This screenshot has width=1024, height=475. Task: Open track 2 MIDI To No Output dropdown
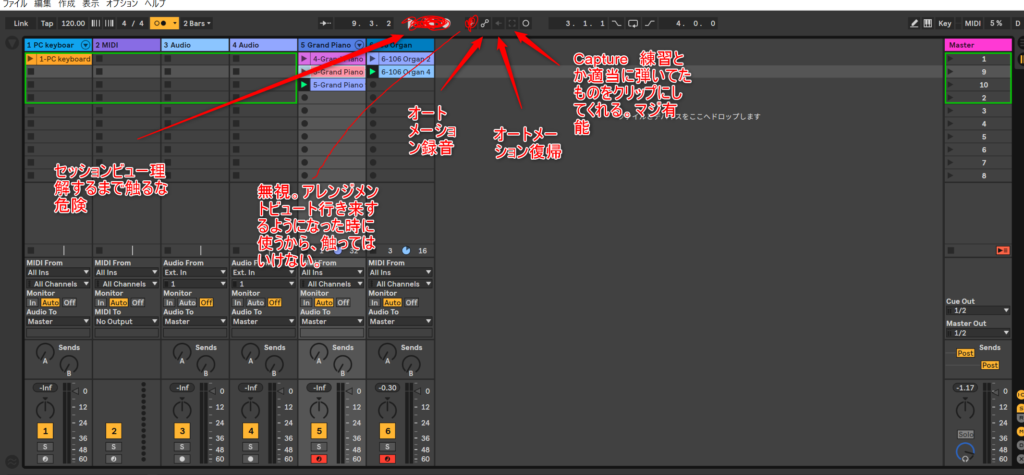[x=125, y=321]
